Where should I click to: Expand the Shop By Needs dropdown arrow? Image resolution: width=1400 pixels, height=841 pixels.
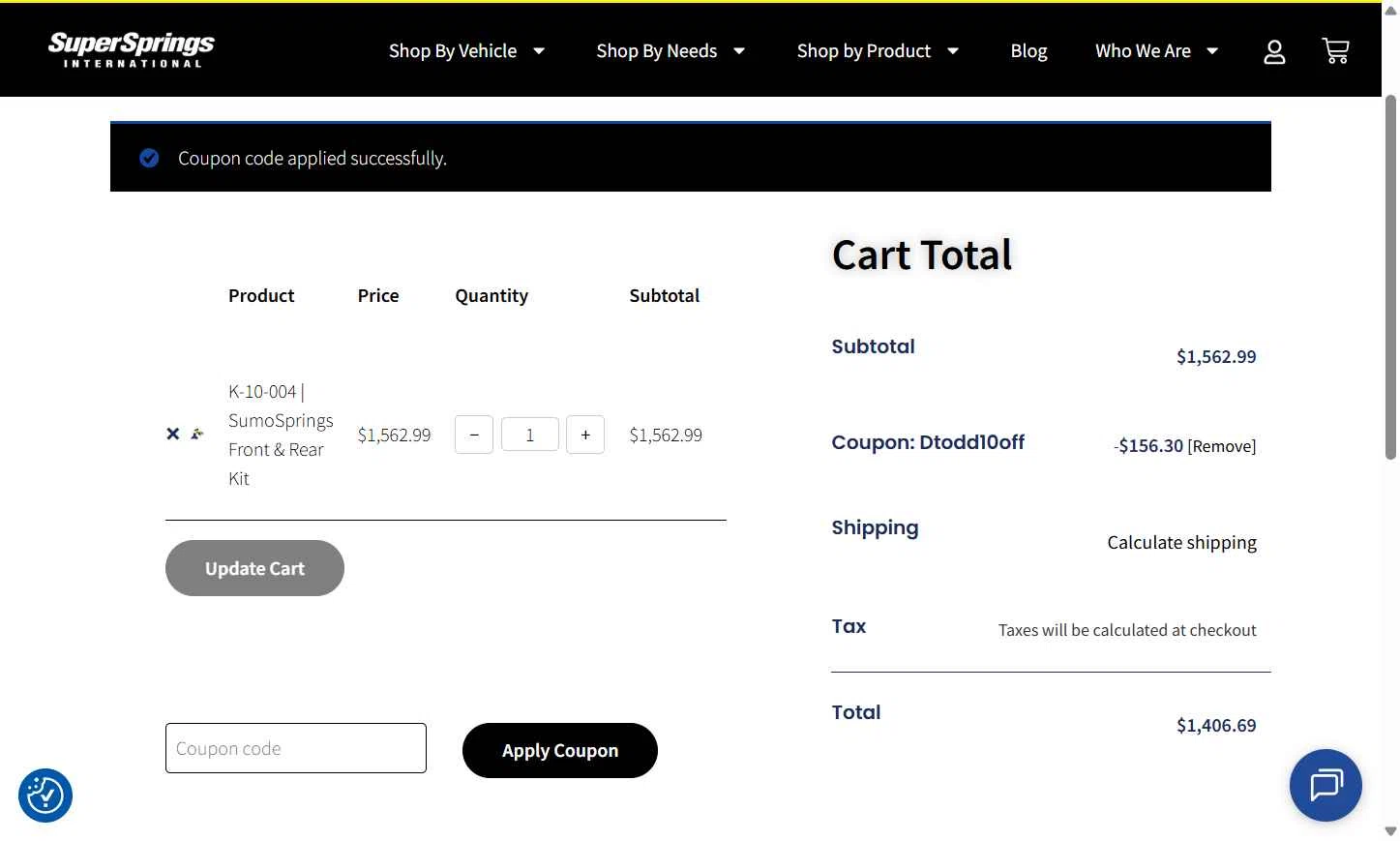point(739,51)
